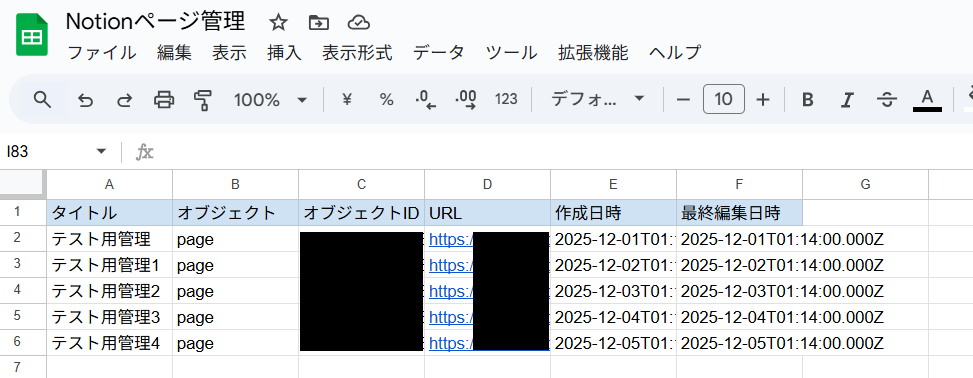Click the font size field showing 10
The image size is (973, 378).
(x=724, y=99)
